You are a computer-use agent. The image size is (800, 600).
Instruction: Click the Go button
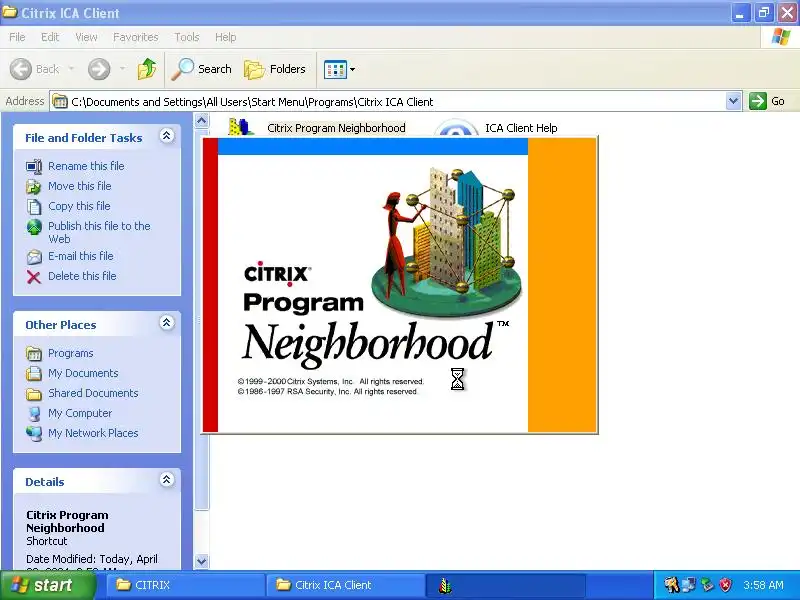[x=767, y=101]
